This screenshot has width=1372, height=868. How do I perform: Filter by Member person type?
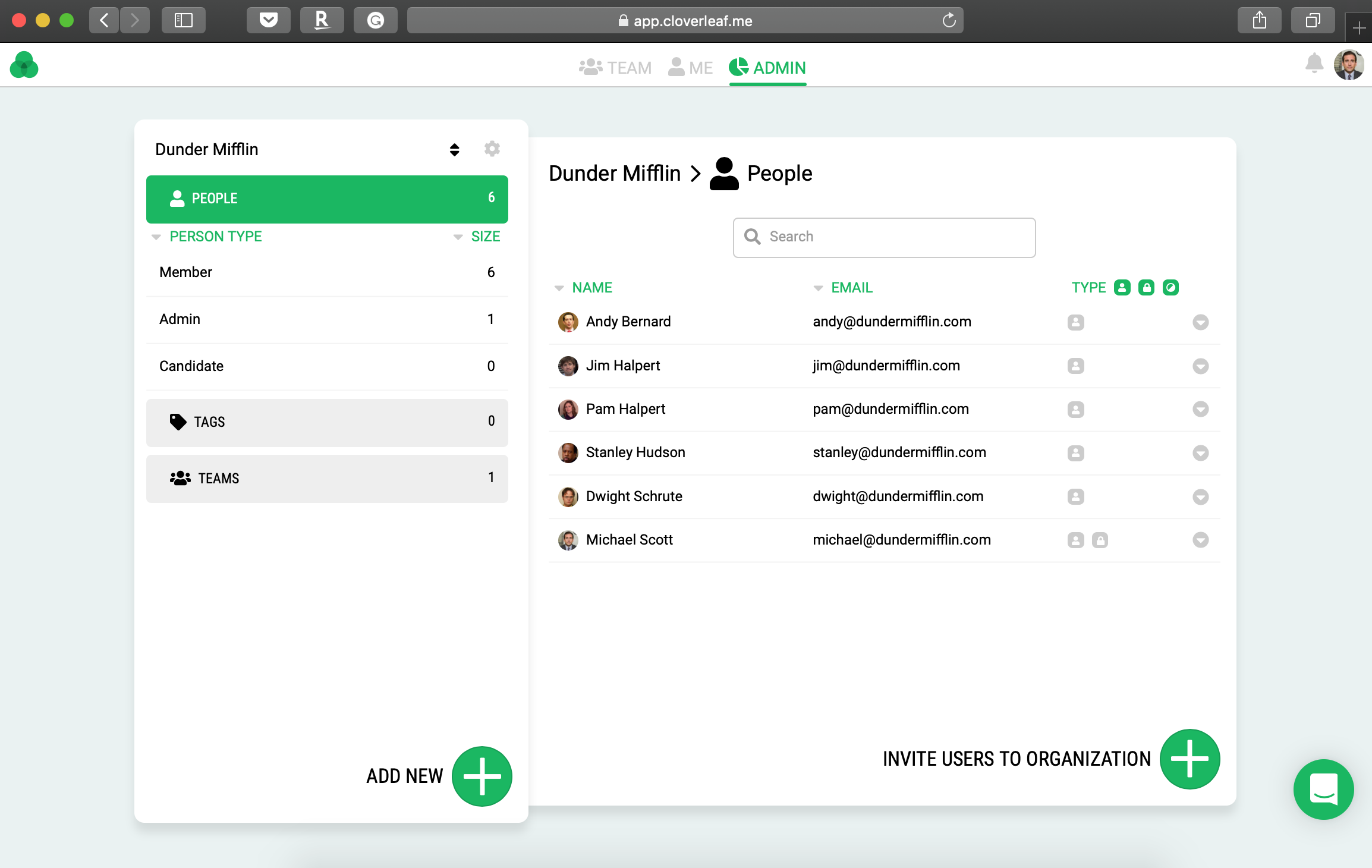click(327, 272)
